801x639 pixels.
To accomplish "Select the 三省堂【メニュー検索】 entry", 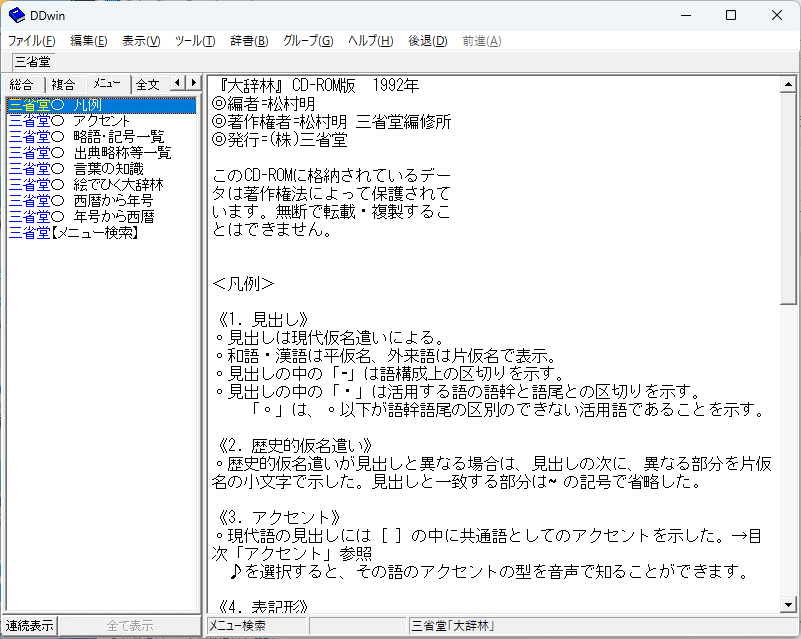I will click(74, 232).
